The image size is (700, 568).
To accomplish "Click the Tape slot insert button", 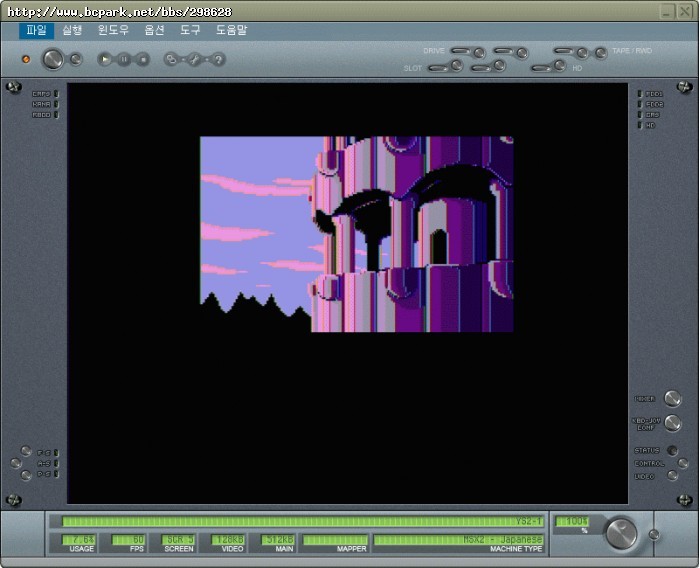I will (563, 51).
